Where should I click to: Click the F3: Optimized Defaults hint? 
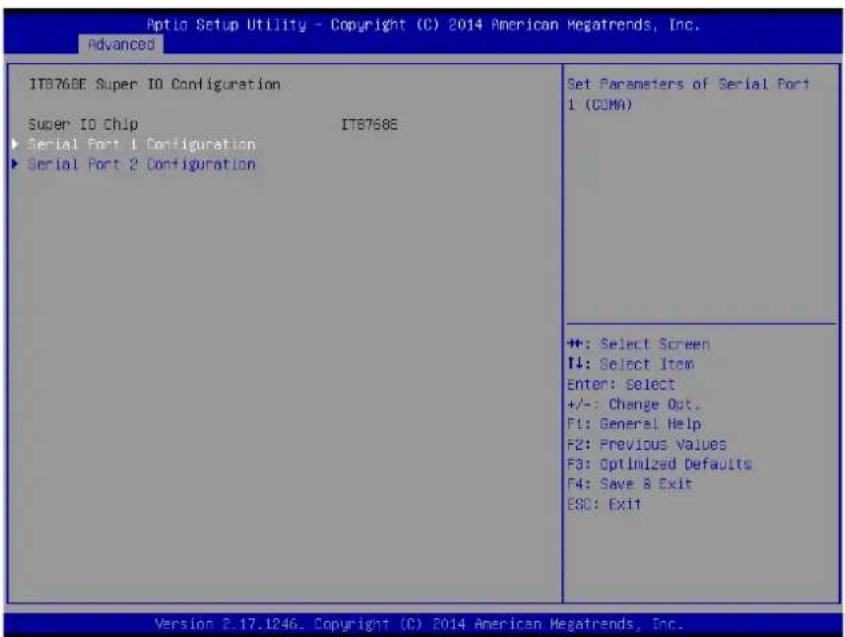pyautogui.click(x=660, y=464)
